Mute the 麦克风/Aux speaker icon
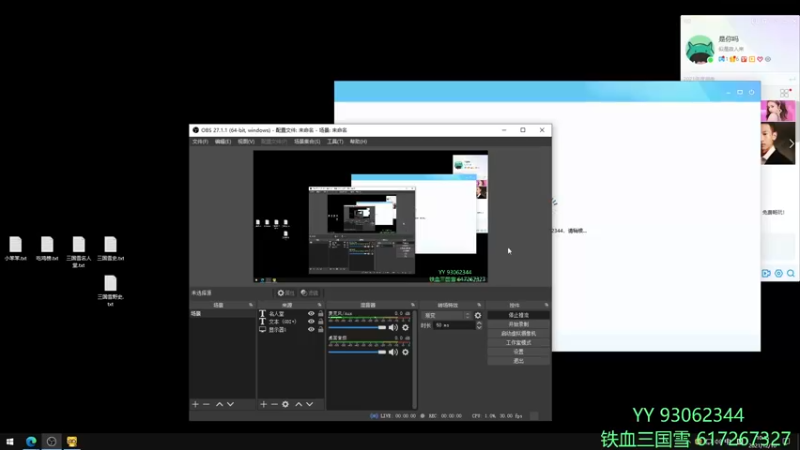This screenshot has height=450, width=800. tap(393, 328)
